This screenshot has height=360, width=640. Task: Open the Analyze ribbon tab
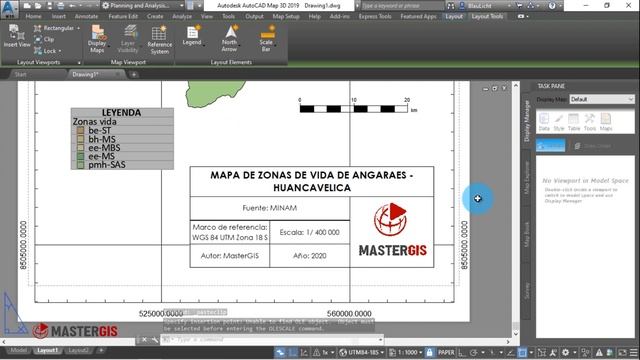click(182, 16)
